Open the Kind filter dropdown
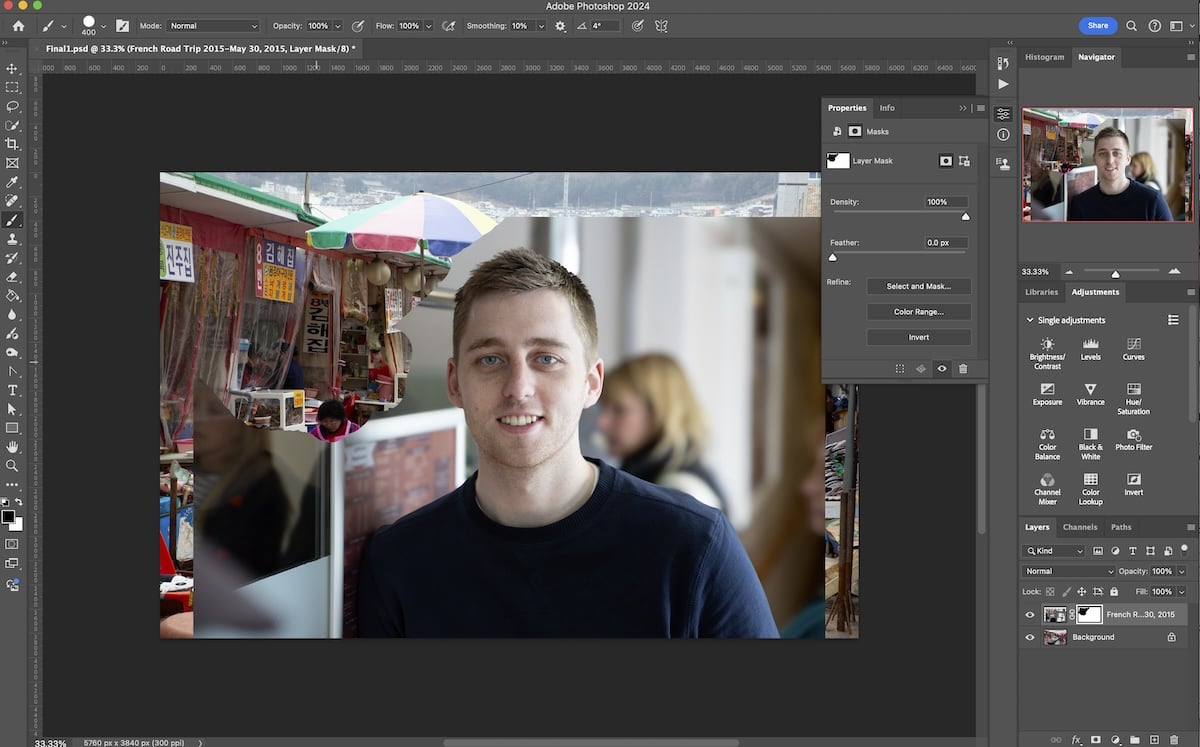1200x747 pixels. 1055,550
